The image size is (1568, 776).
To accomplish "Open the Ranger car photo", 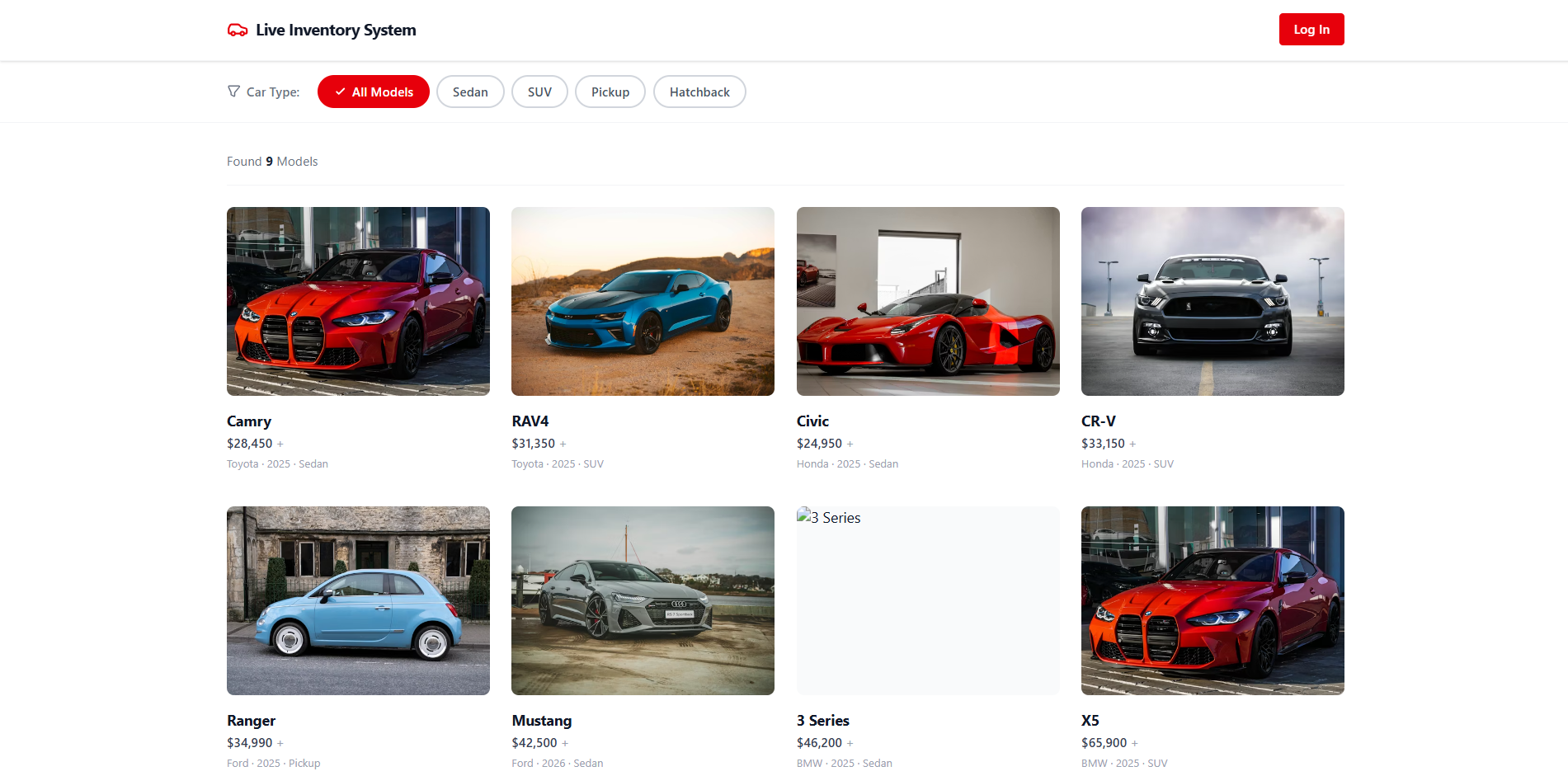I will click(x=358, y=600).
